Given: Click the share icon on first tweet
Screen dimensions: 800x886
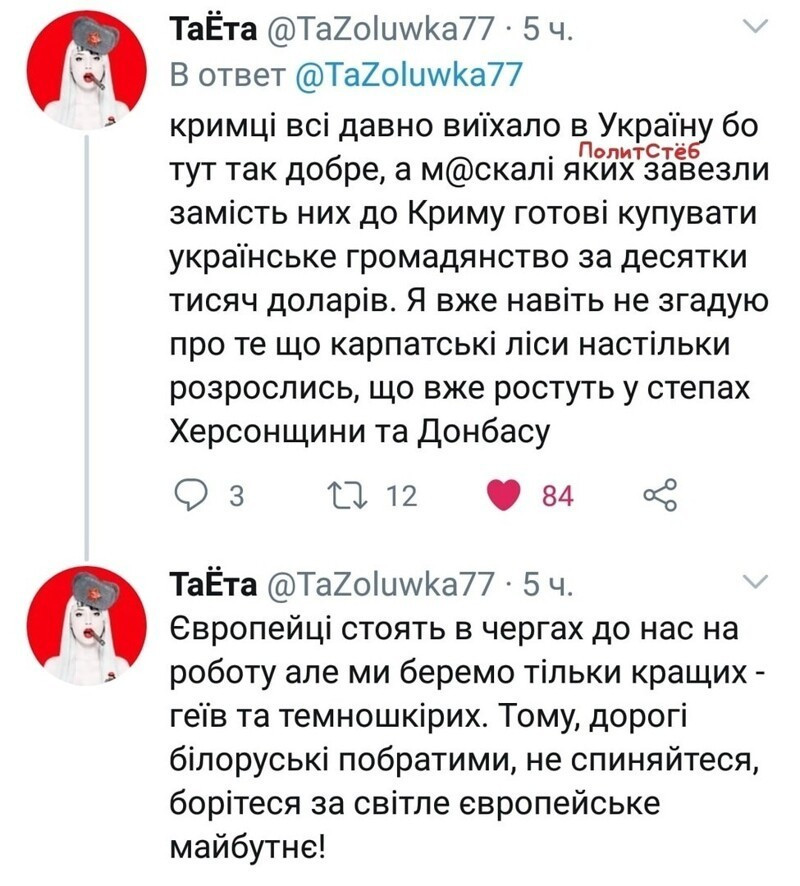Looking at the screenshot, I should click(660, 495).
